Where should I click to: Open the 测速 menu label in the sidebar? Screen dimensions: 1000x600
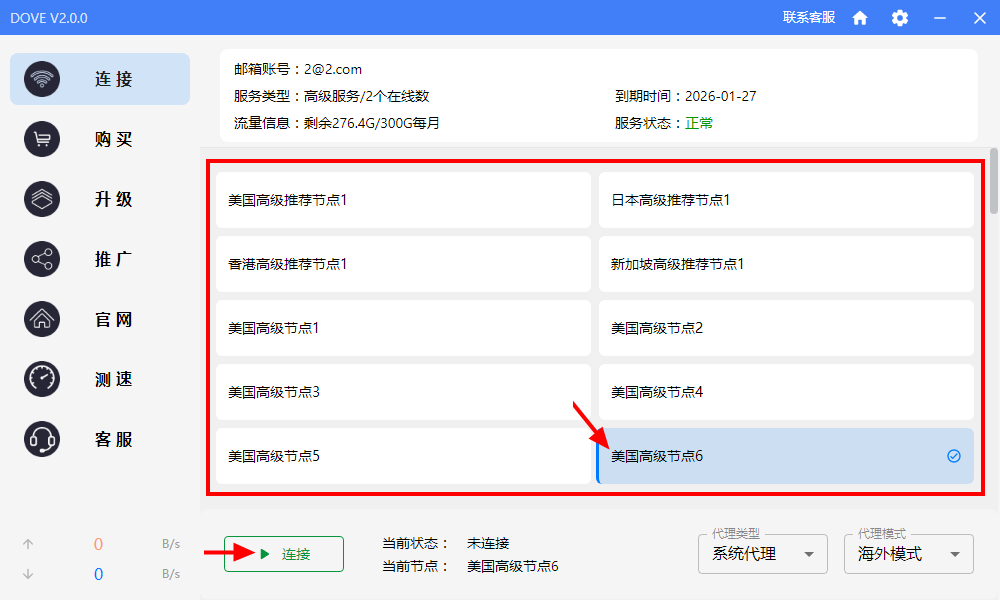point(114,379)
